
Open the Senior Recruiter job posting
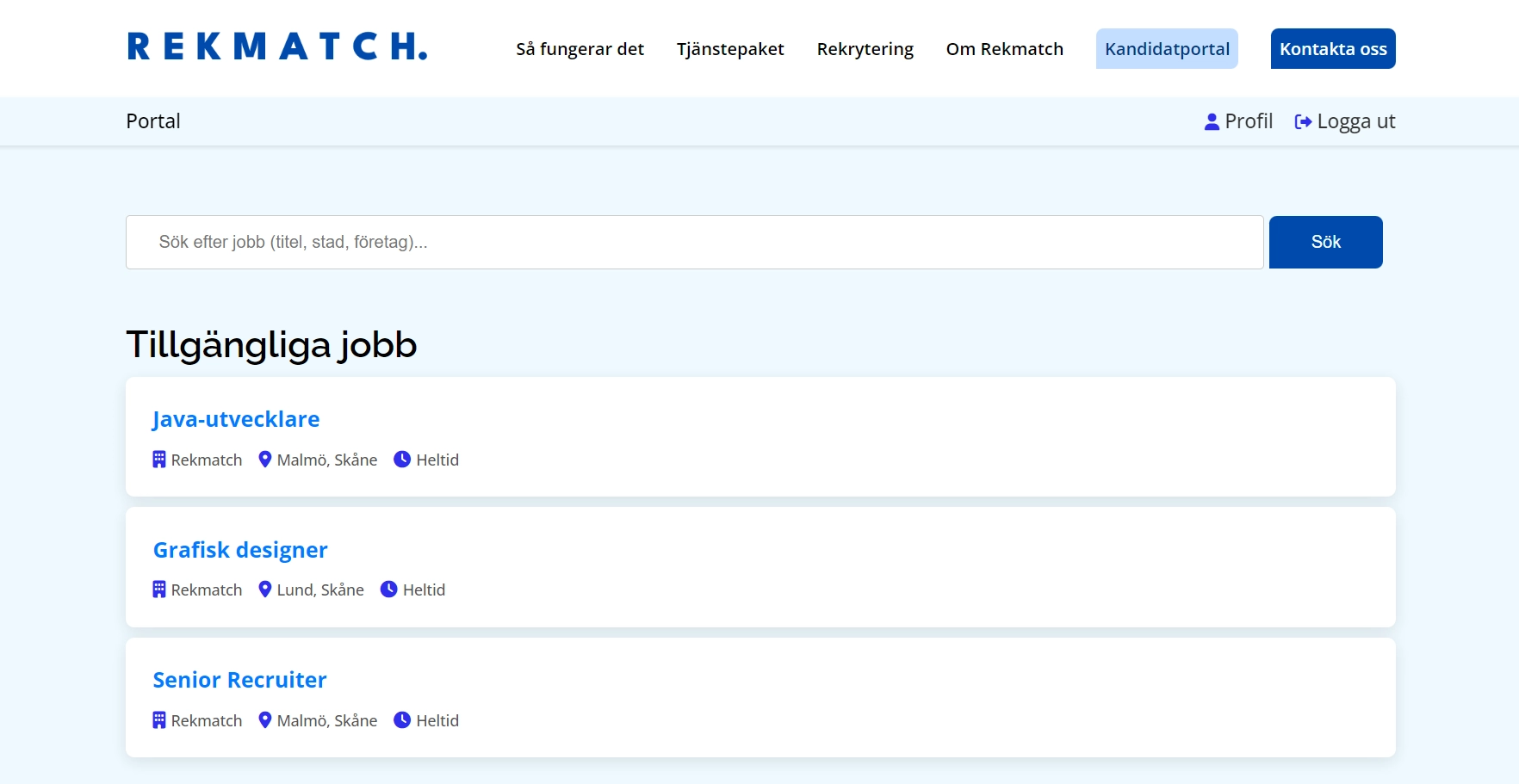[239, 679]
